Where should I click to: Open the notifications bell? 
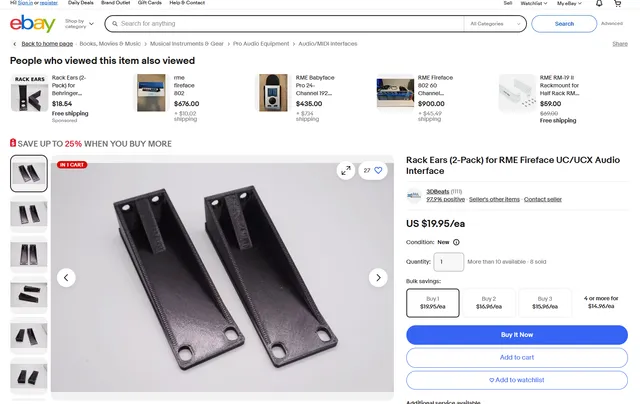(600, 3)
